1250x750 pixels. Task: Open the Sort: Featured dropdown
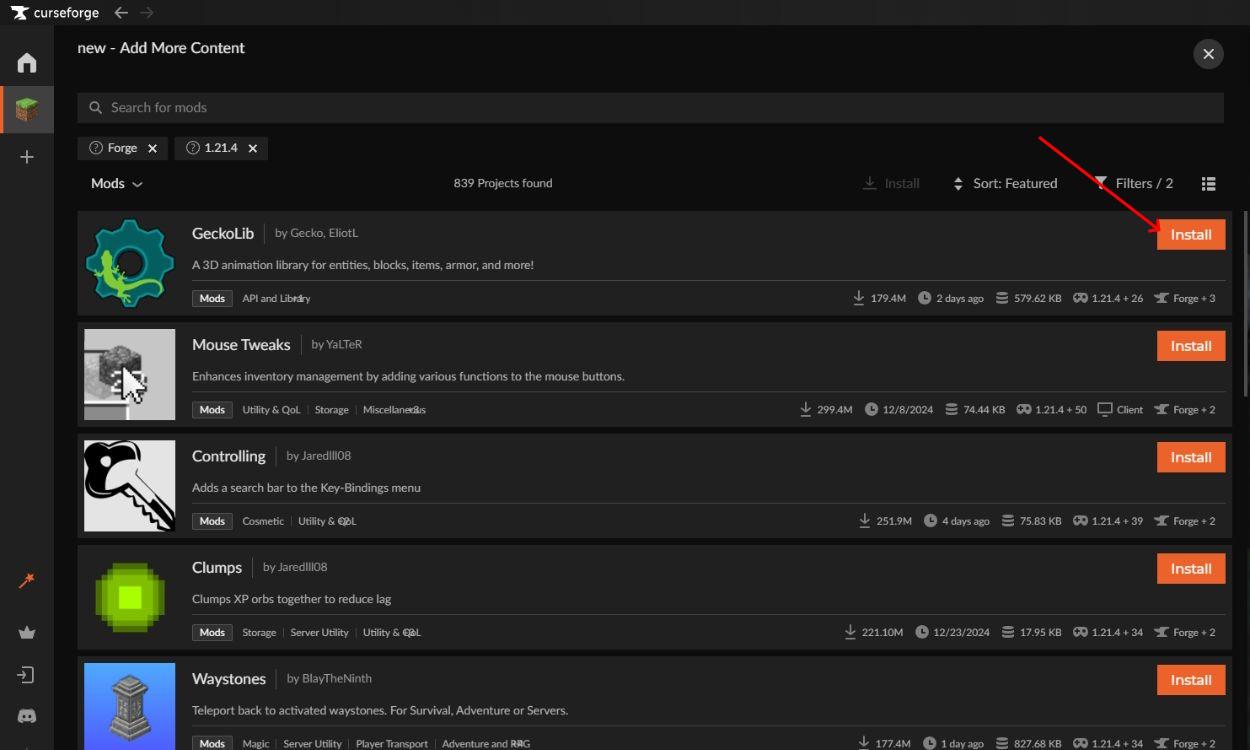[x=1006, y=184]
